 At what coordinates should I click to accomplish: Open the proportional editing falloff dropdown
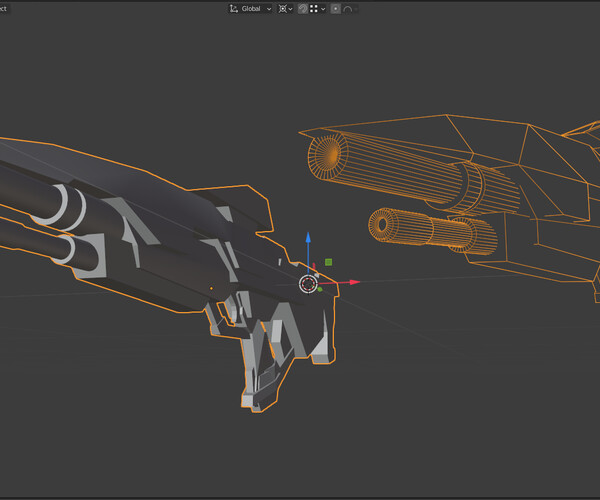tap(350, 9)
